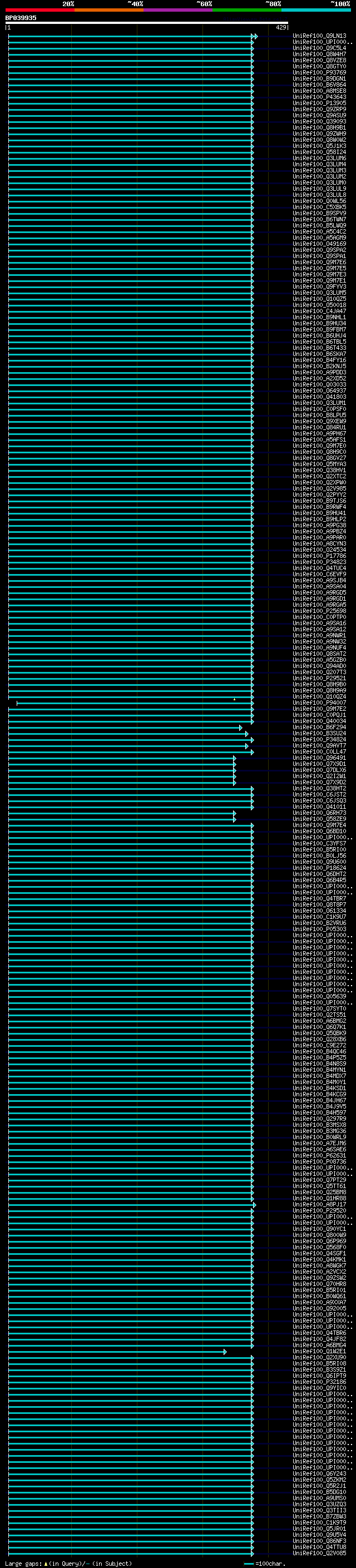The image size is (356, 1568).
Task: Click the query name BP039935
Action: (21, 18)
